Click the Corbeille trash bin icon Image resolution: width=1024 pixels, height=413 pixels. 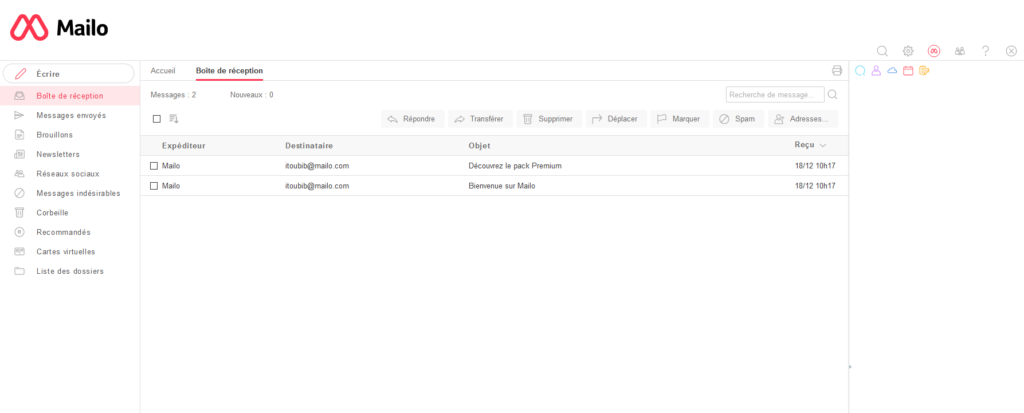[20, 212]
